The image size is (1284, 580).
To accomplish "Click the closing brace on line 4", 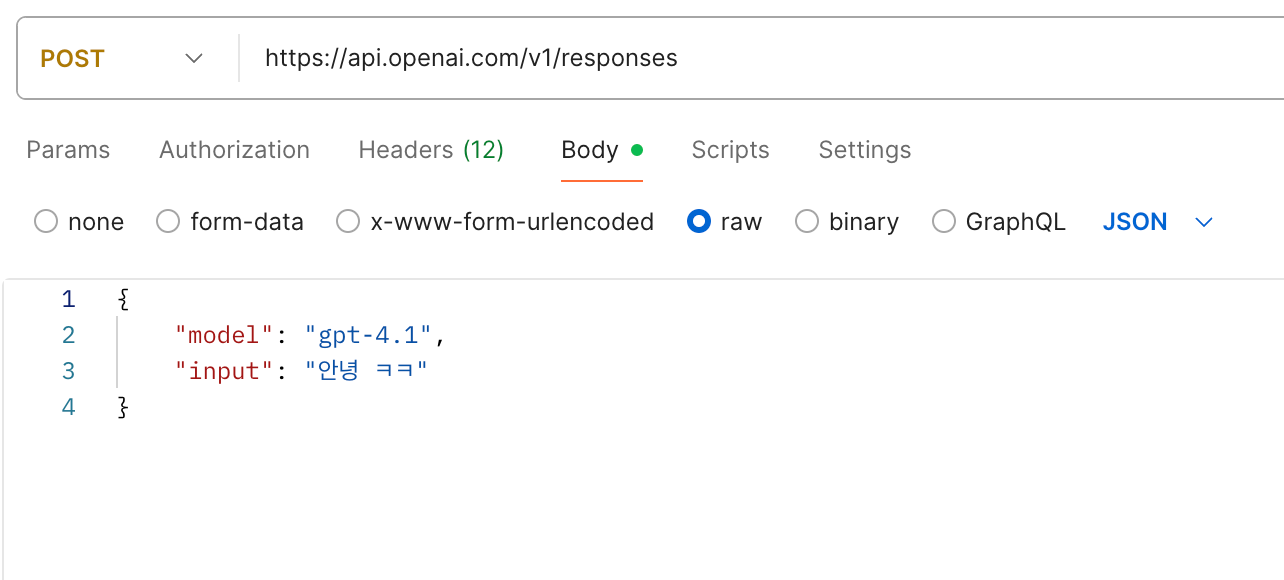I will coord(123,407).
